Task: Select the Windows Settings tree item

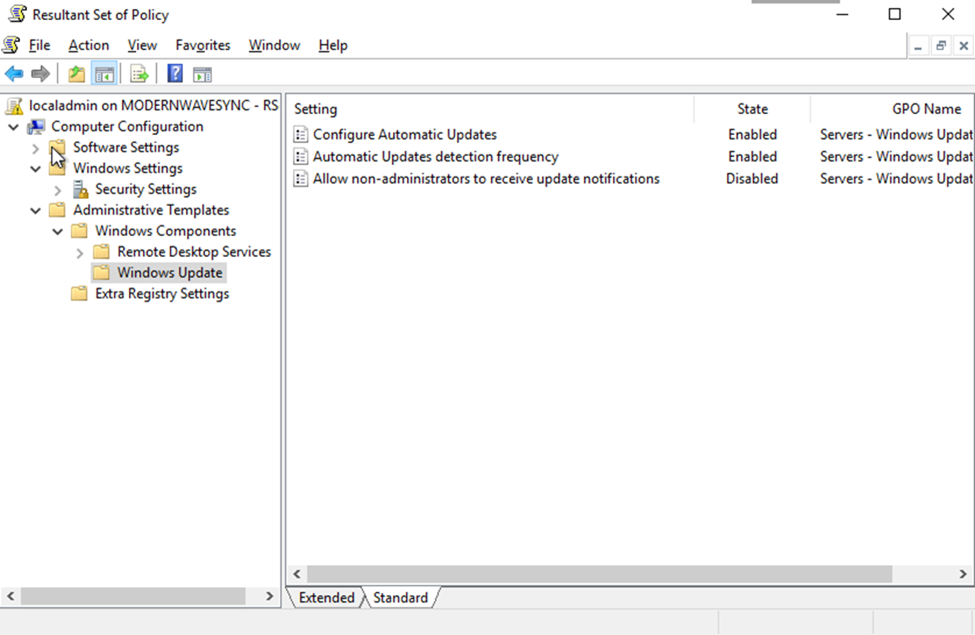Action: pos(128,169)
